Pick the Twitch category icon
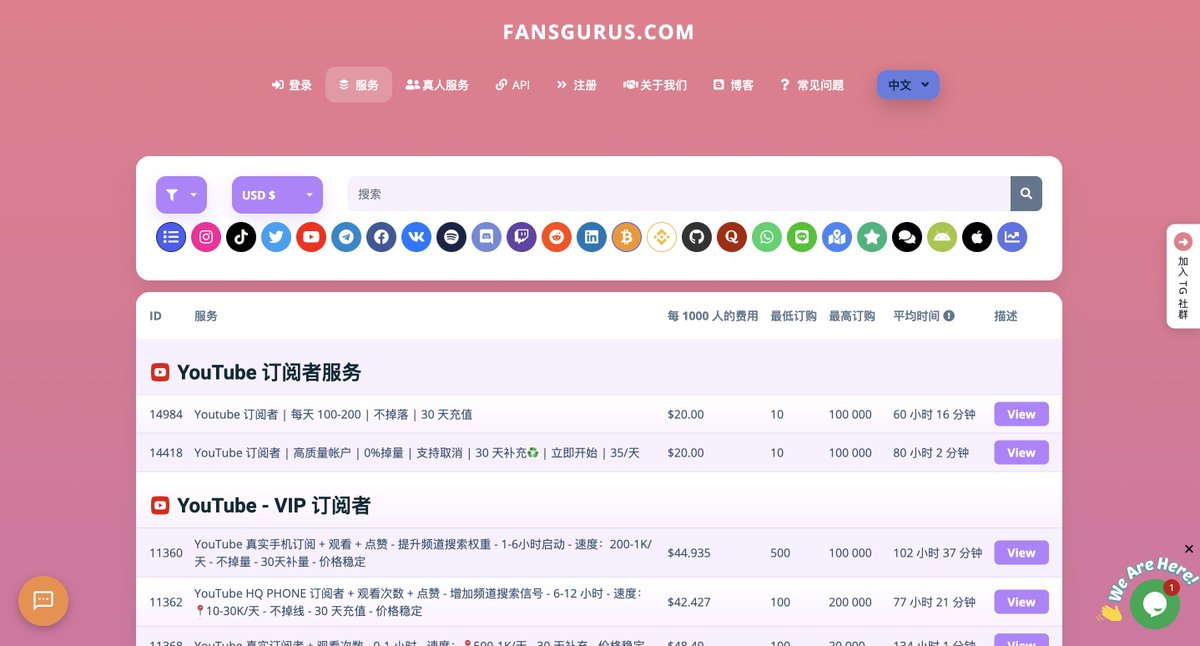 click(x=521, y=237)
